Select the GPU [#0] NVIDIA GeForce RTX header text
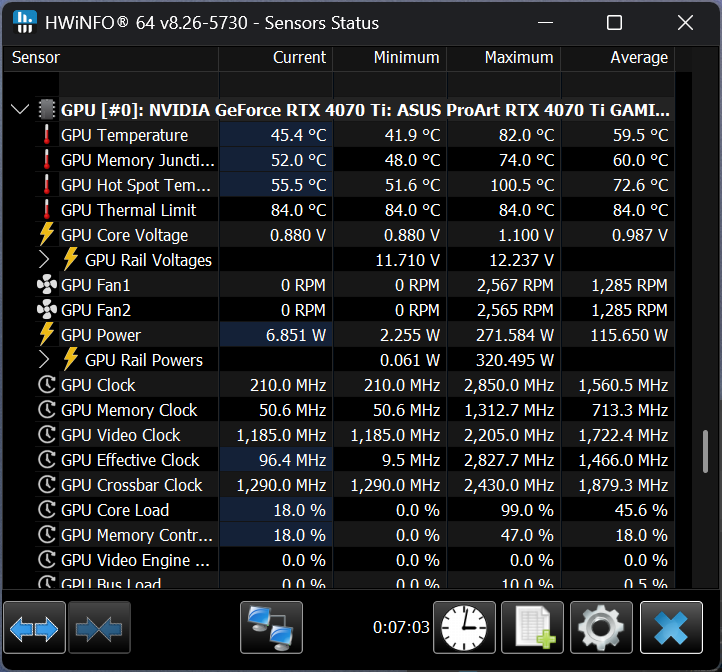This screenshot has height=672, width=722. pyautogui.click(x=365, y=110)
